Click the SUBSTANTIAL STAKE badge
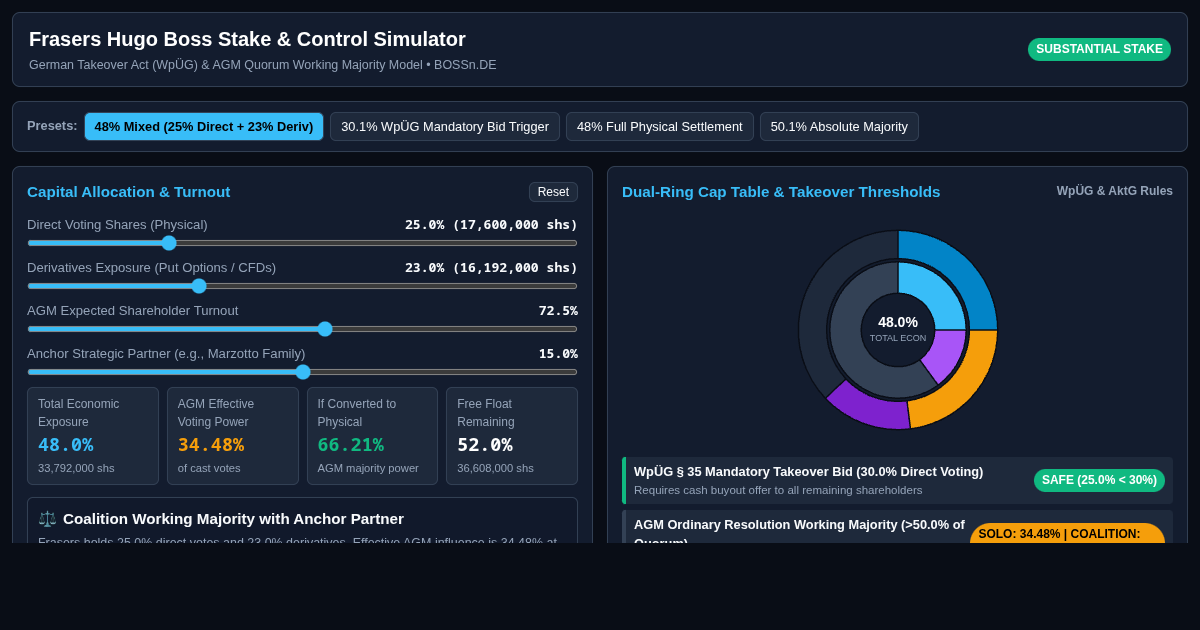Image resolution: width=1200 pixels, height=630 pixels. (1099, 49)
